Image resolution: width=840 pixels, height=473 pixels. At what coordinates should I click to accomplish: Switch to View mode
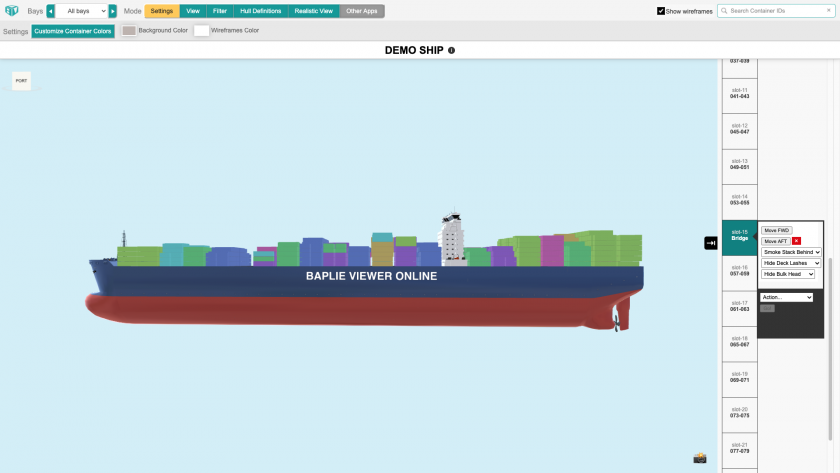pyautogui.click(x=193, y=11)
